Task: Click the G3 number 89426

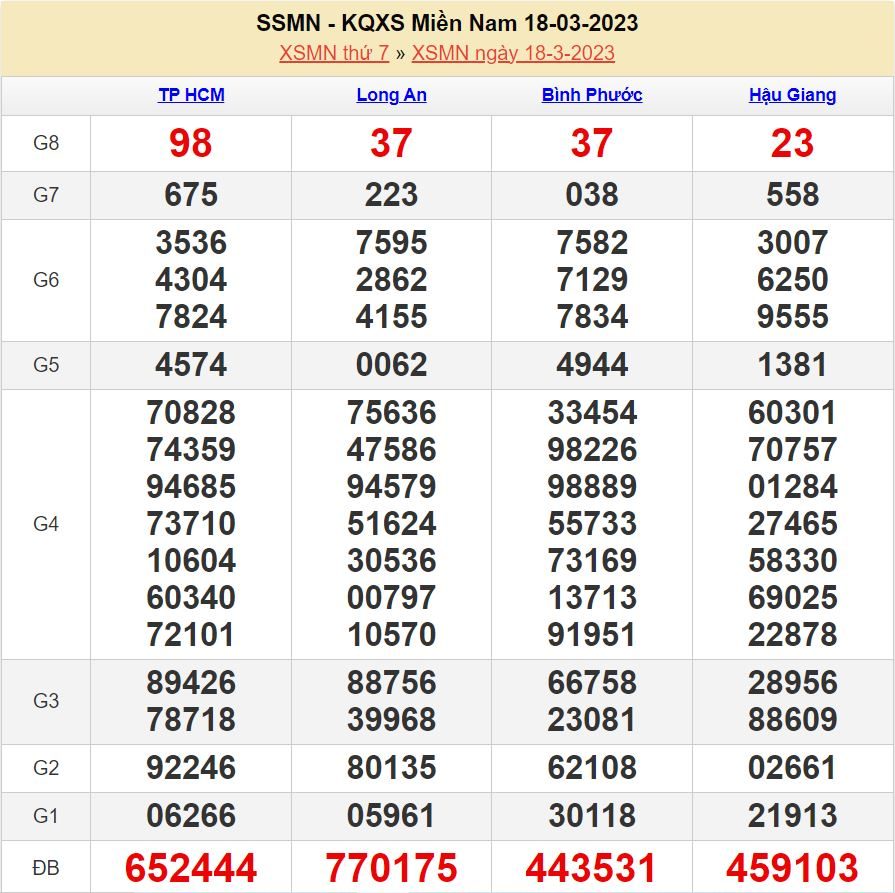Action: [x=191, y=683]
